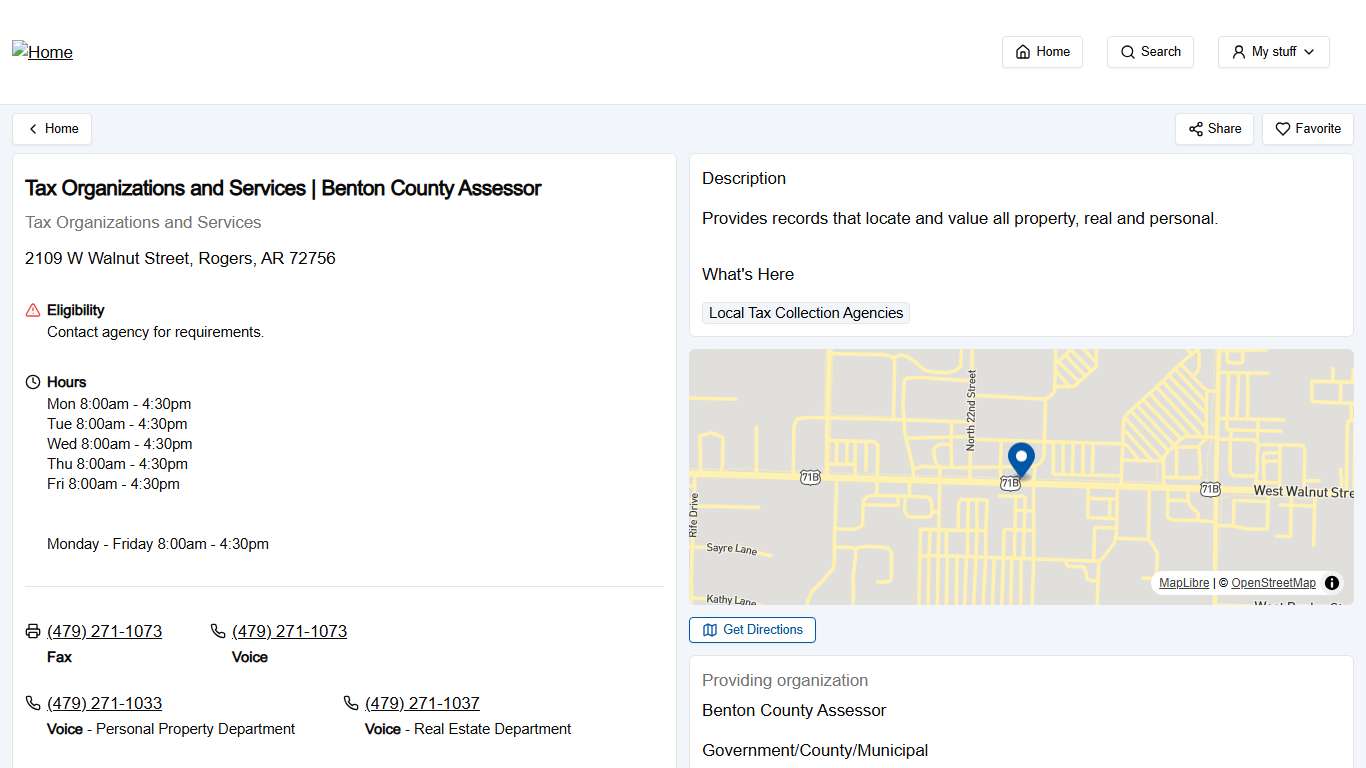Click the Get Directions button
Image resolution: width=1366 pixels, height=768 pixels.
[752, 630]
